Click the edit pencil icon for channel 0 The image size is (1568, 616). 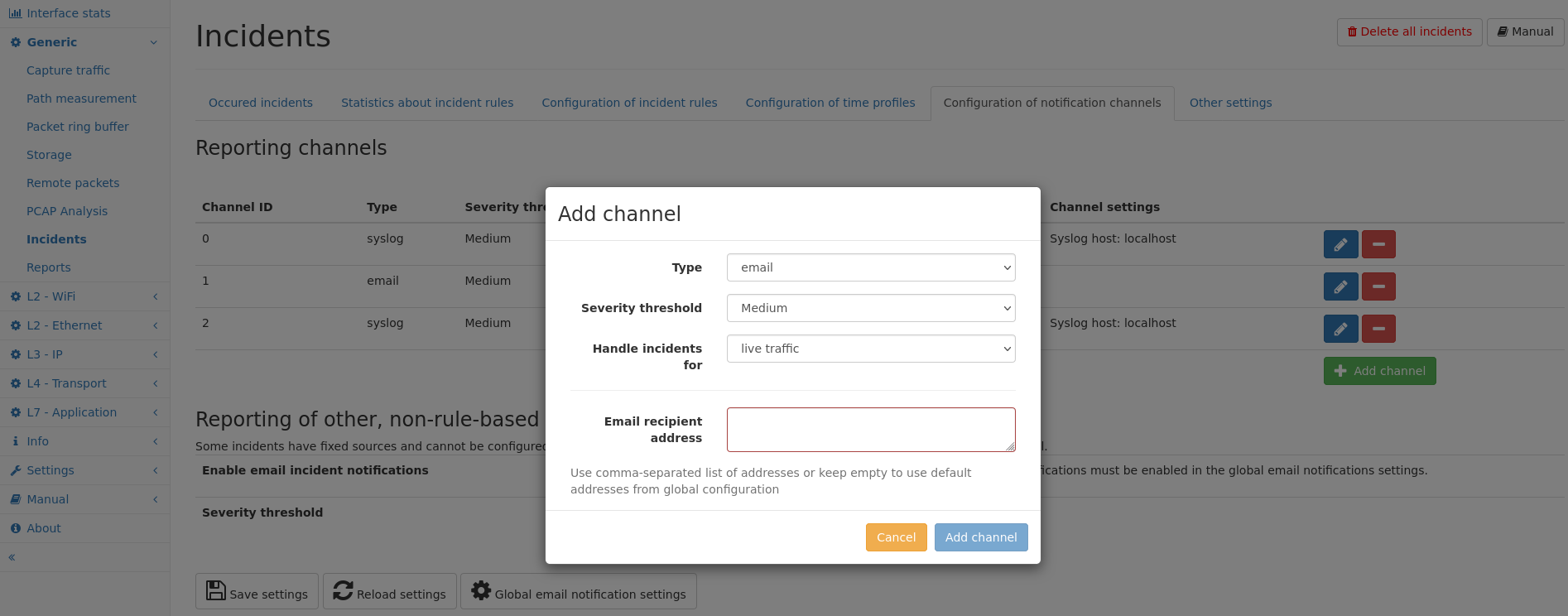coord(1340,244)
